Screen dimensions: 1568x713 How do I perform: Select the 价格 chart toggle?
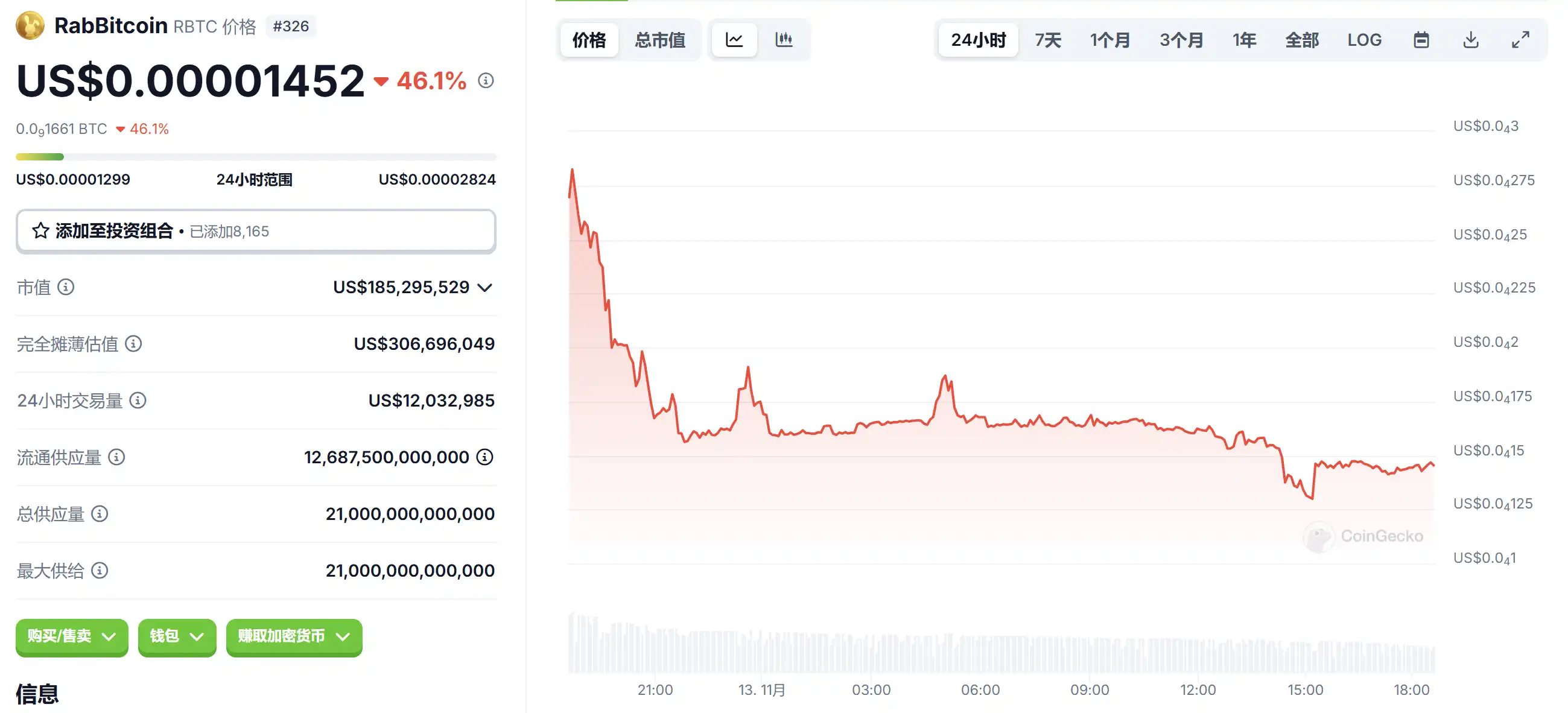(589, 40)
